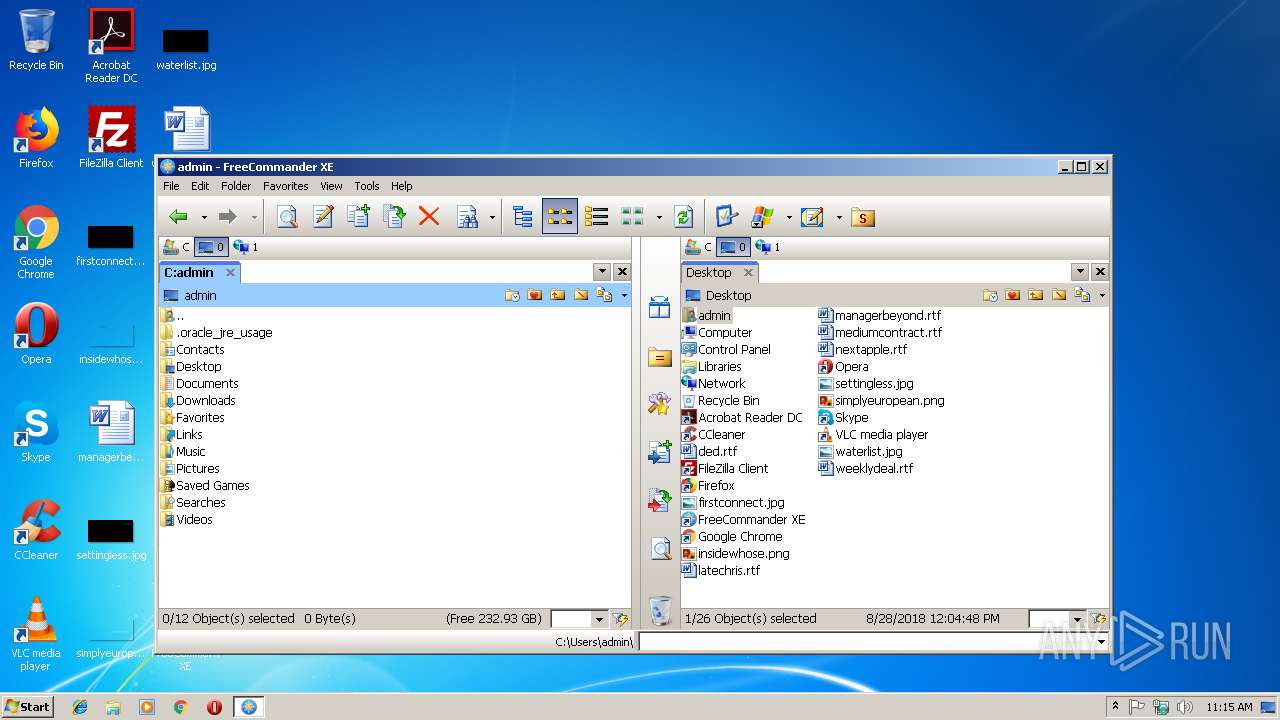
Task: Click equal folder icon in middle bar
Action: (660, 357)
